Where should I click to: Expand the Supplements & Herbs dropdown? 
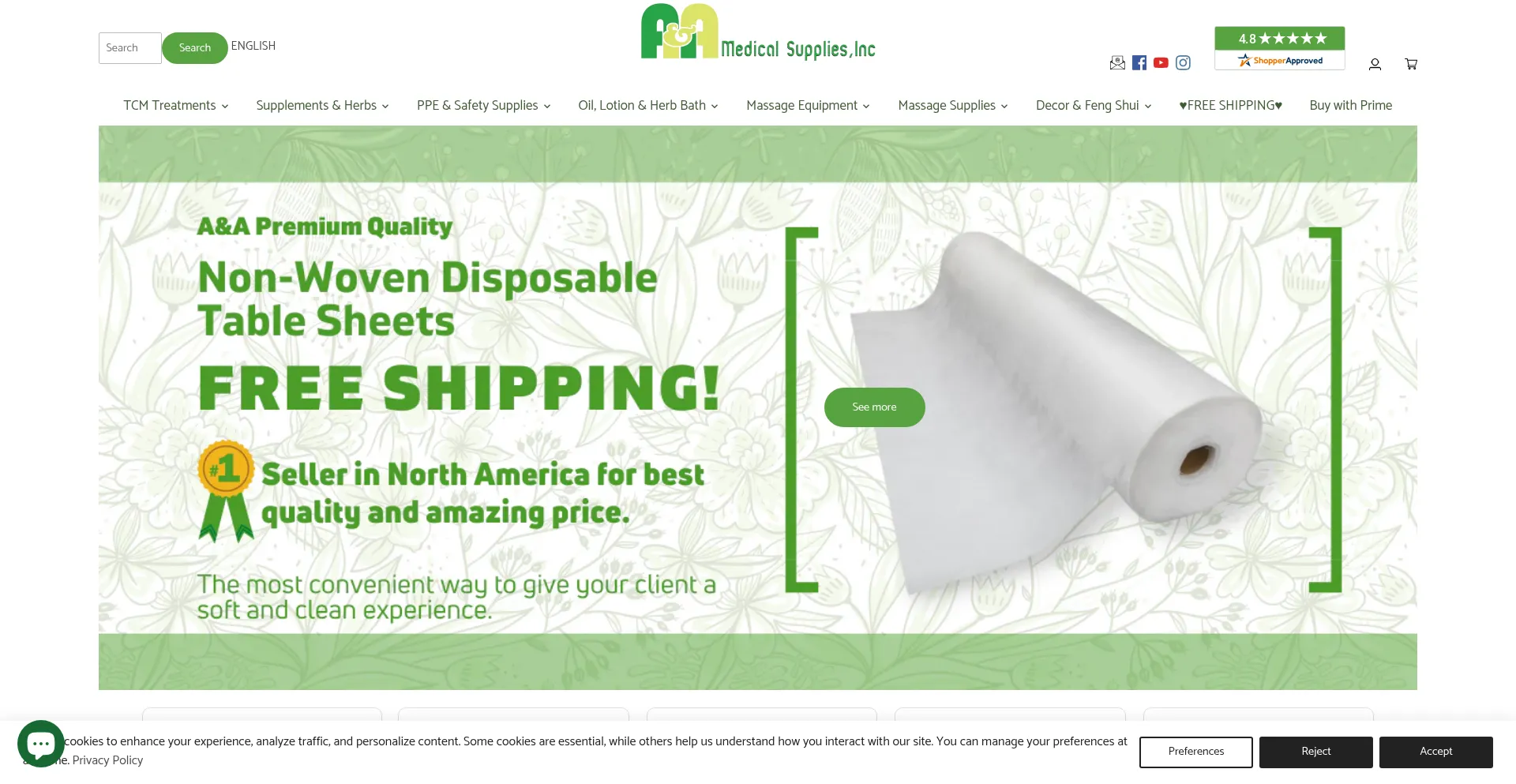click(x=322, y=106)
